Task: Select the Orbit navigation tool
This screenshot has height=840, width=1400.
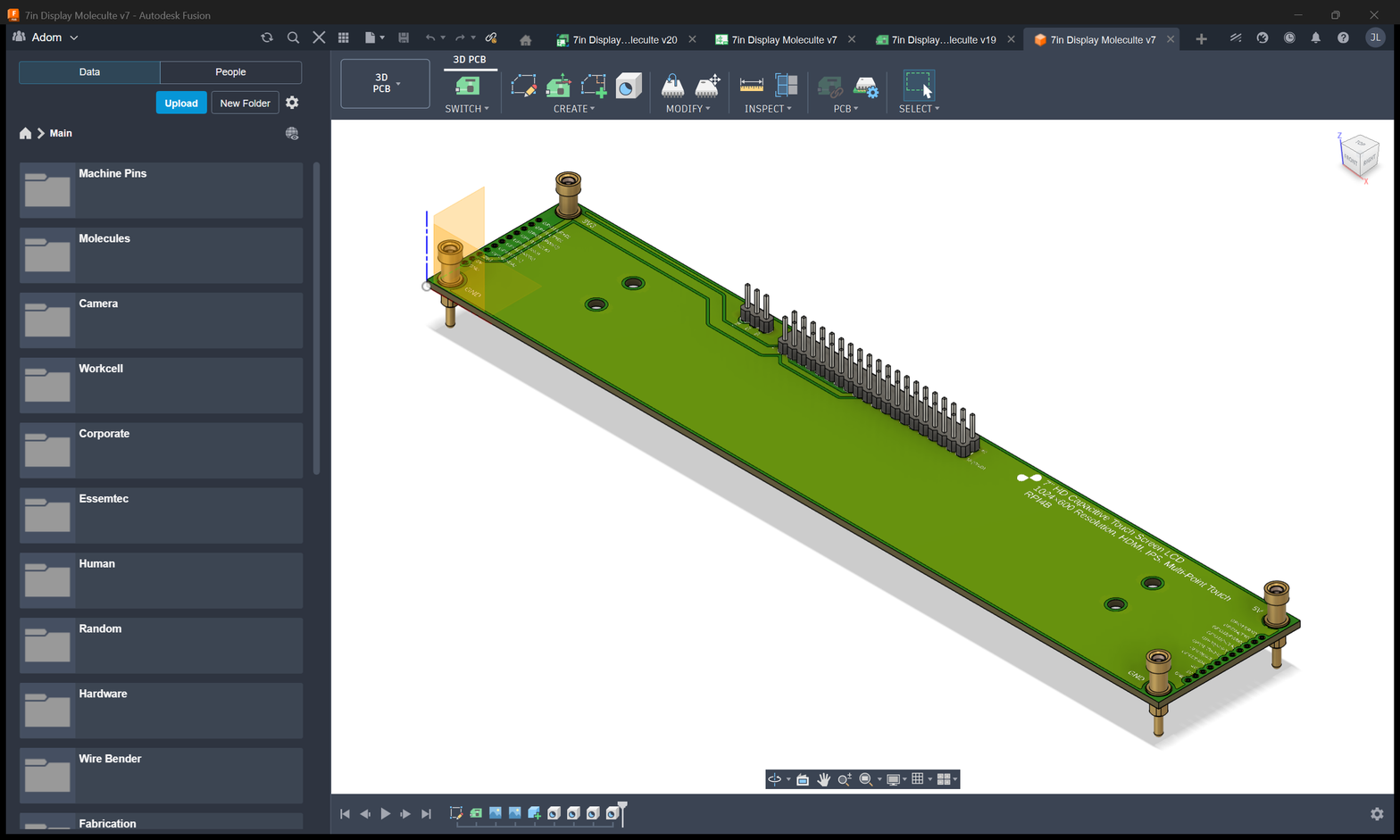Action: [x=775, y=779]
